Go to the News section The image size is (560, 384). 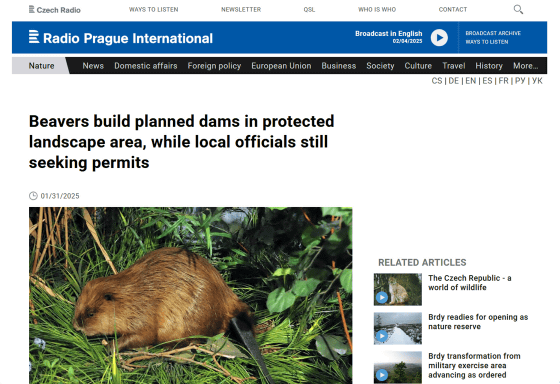[x=93, y=66]
